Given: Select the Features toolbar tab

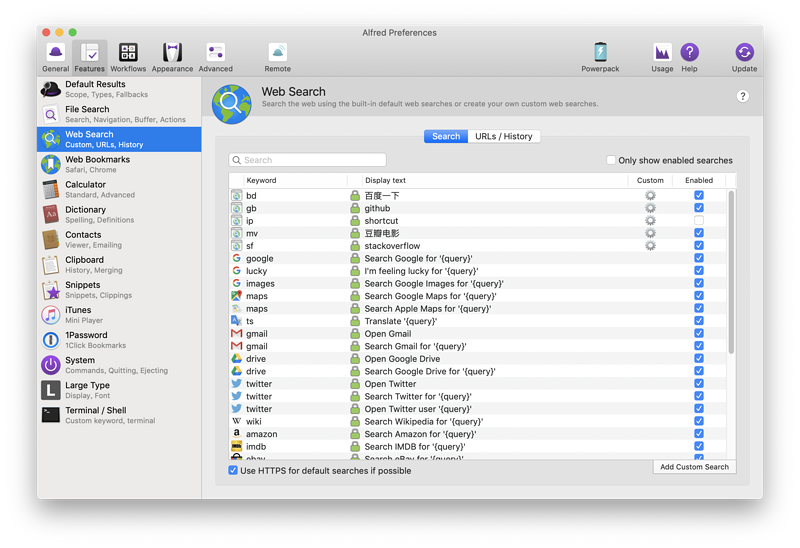Looking at the screenshot, I should [89, 57].
